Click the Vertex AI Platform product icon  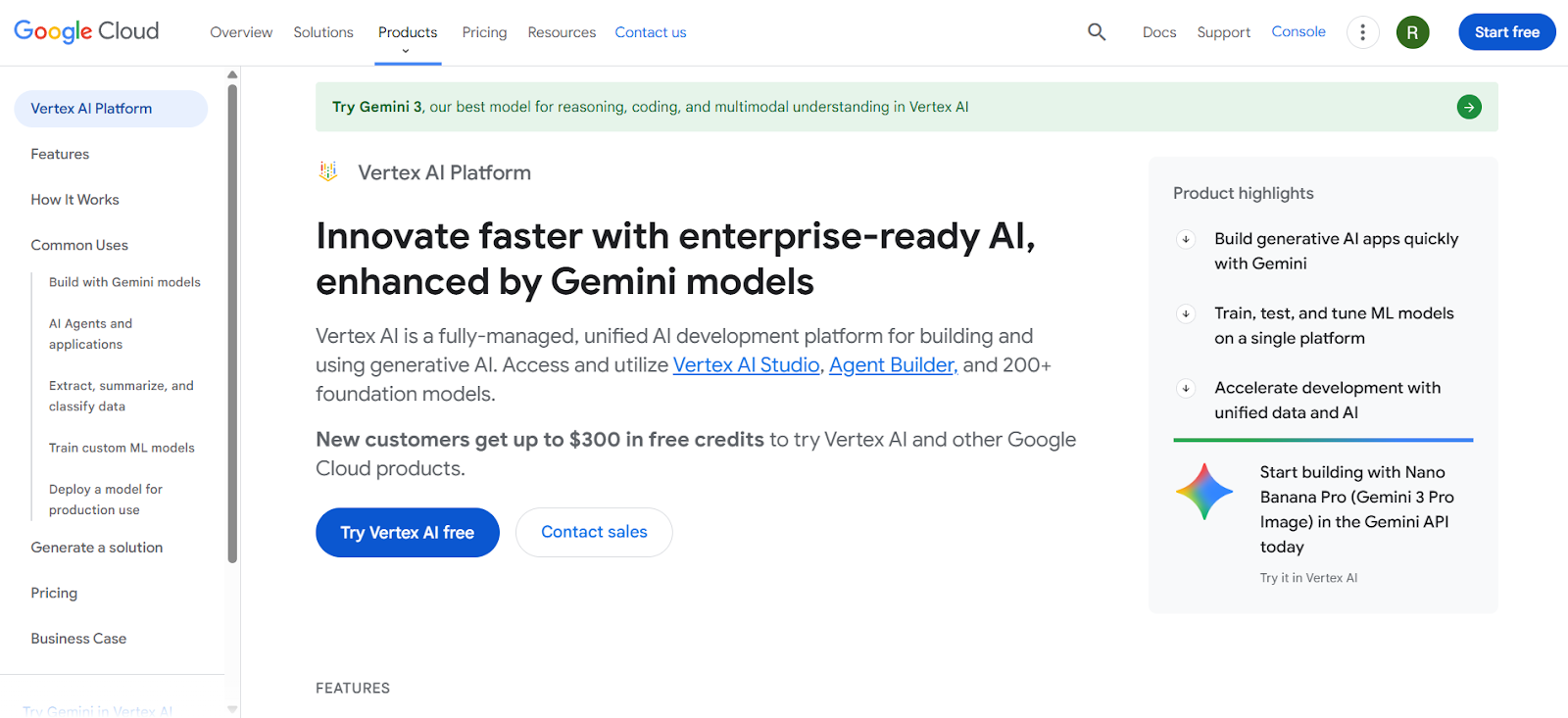(x=328, y=172)
